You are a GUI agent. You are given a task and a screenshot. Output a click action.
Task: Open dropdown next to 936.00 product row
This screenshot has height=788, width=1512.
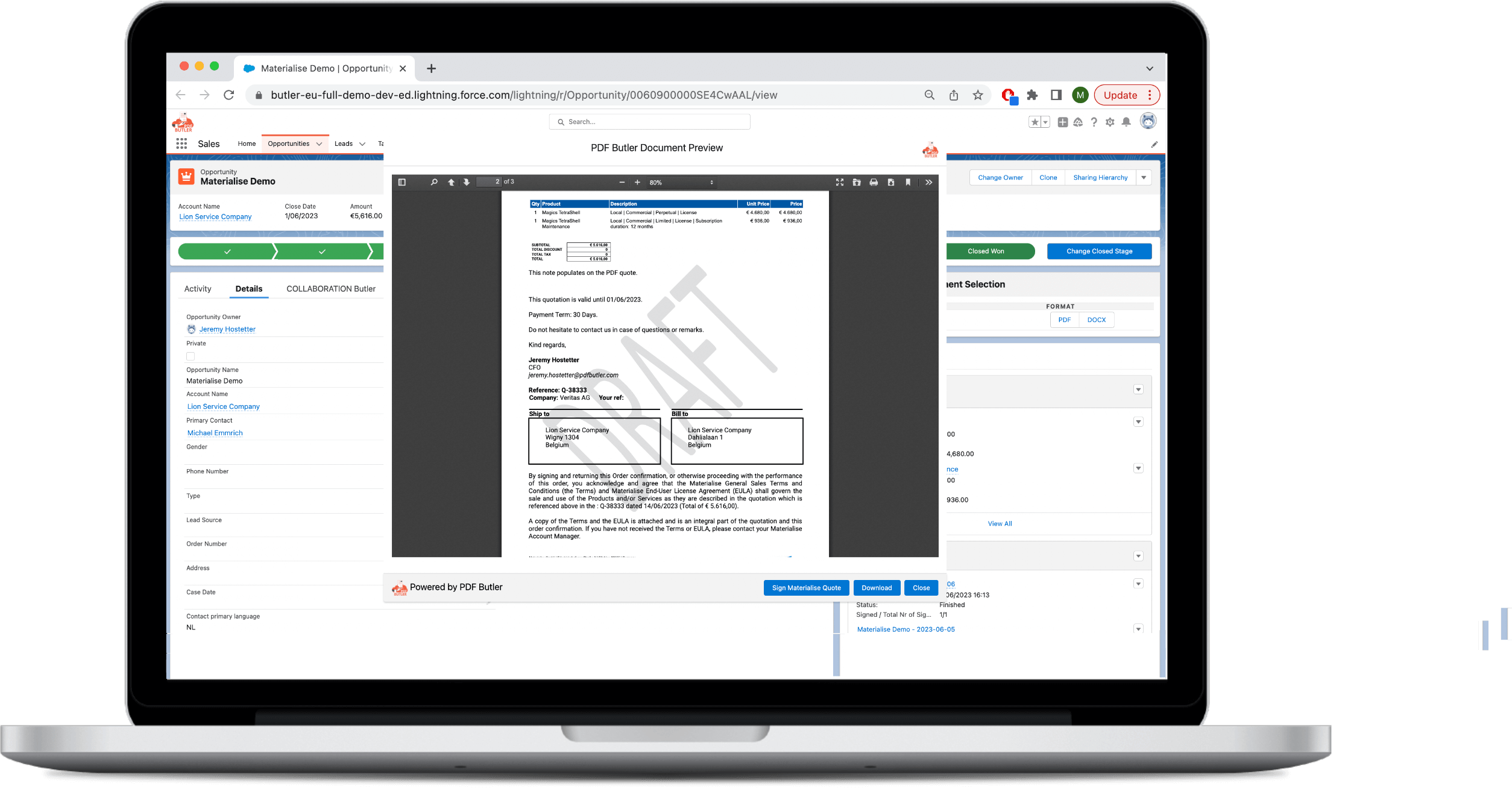pos(1138,468)
